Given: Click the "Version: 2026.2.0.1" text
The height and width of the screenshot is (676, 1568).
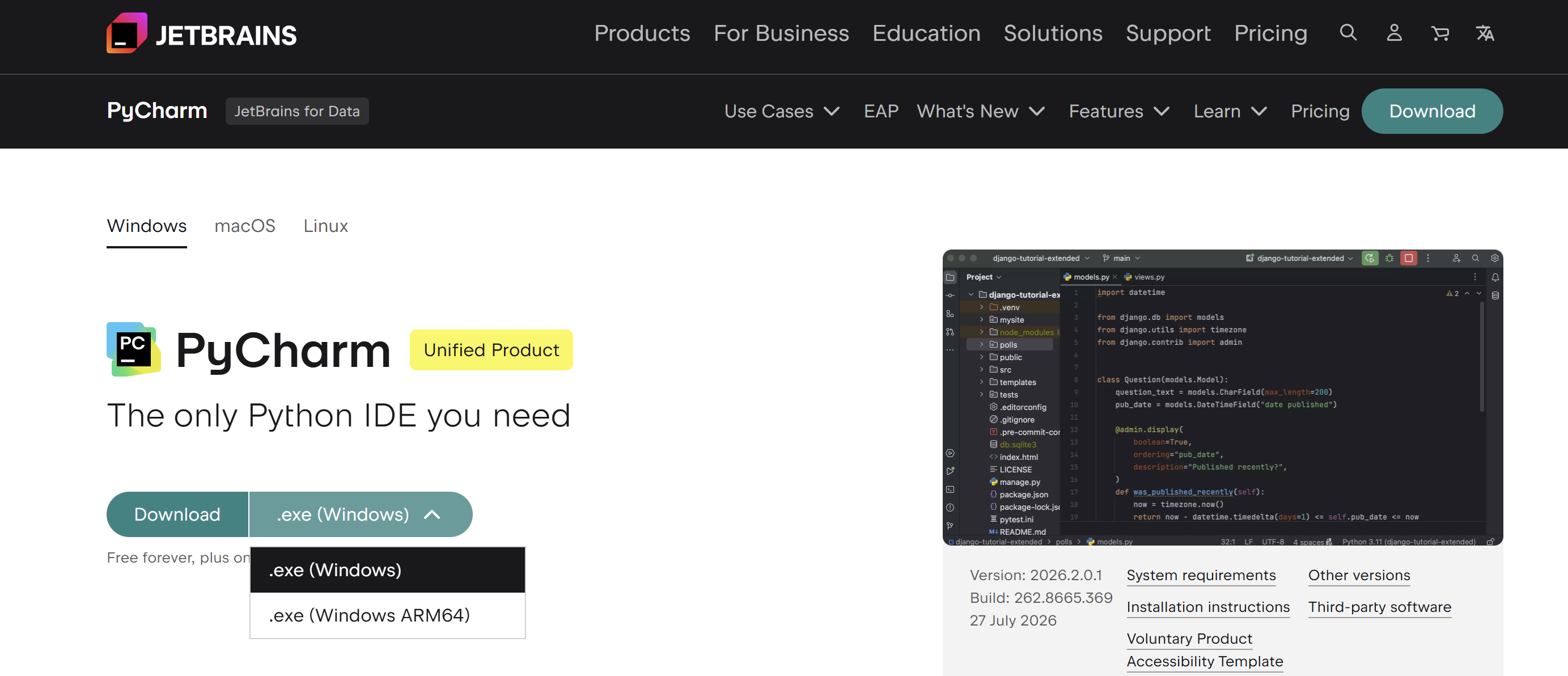Looking at the screenshot, I should click(1036, 576).
